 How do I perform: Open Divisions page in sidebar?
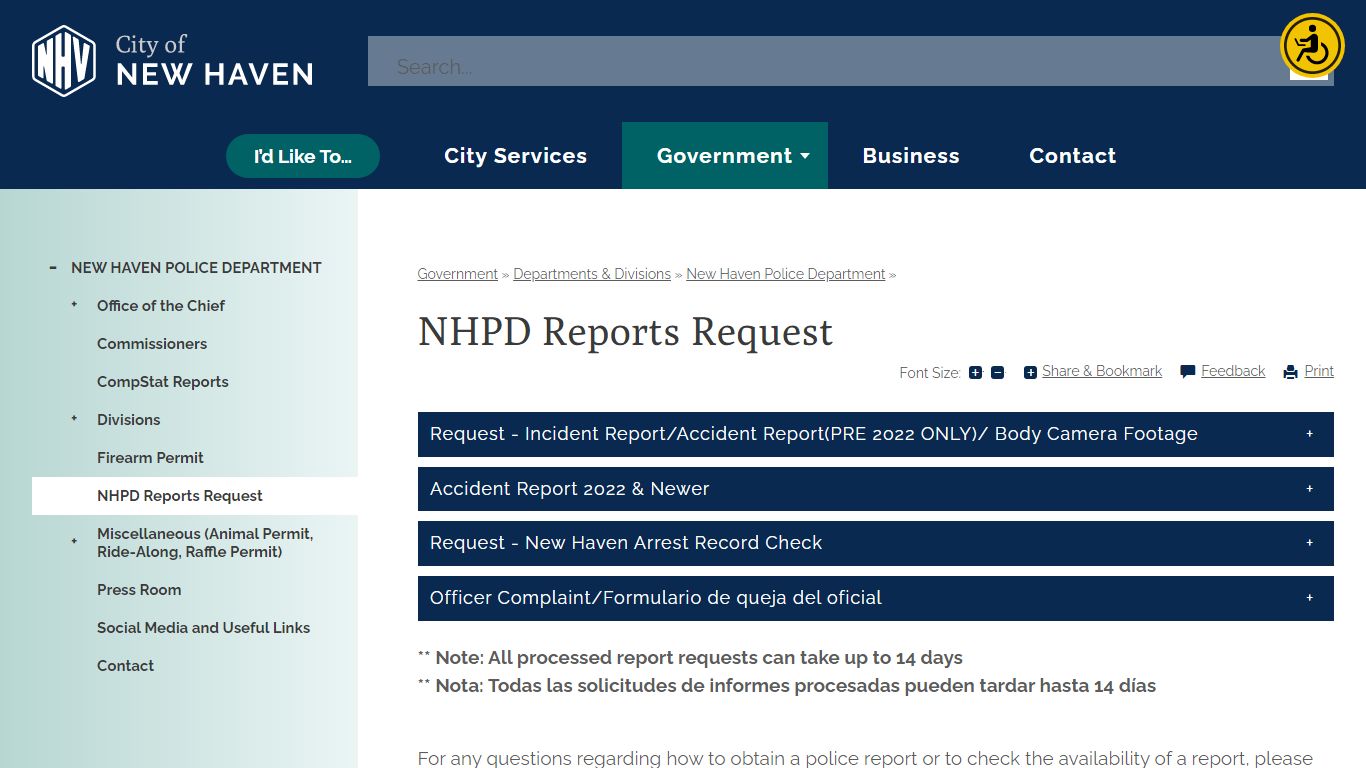[x=128, y=420]
